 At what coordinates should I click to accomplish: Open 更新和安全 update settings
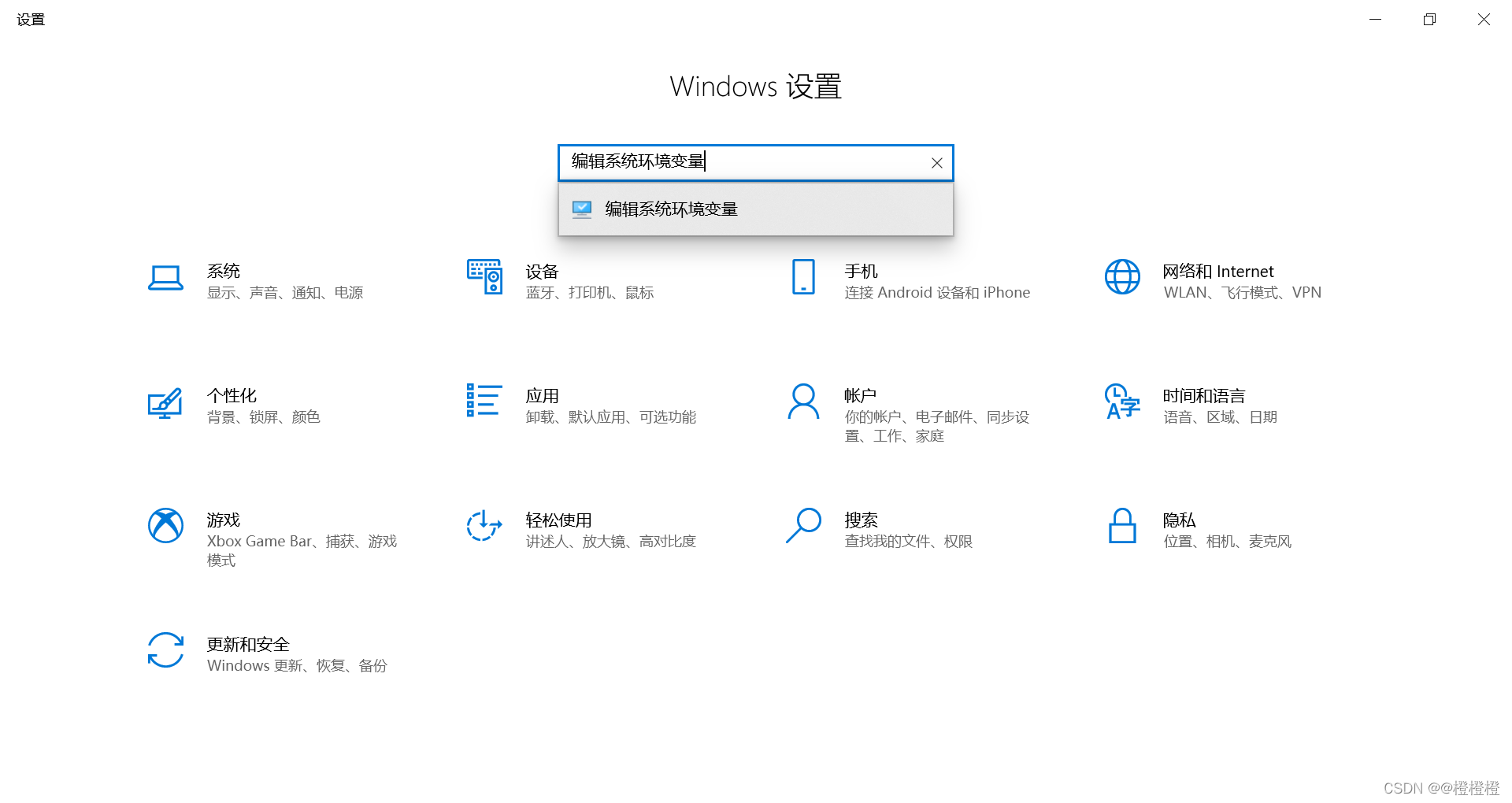[x=165, y=651]
